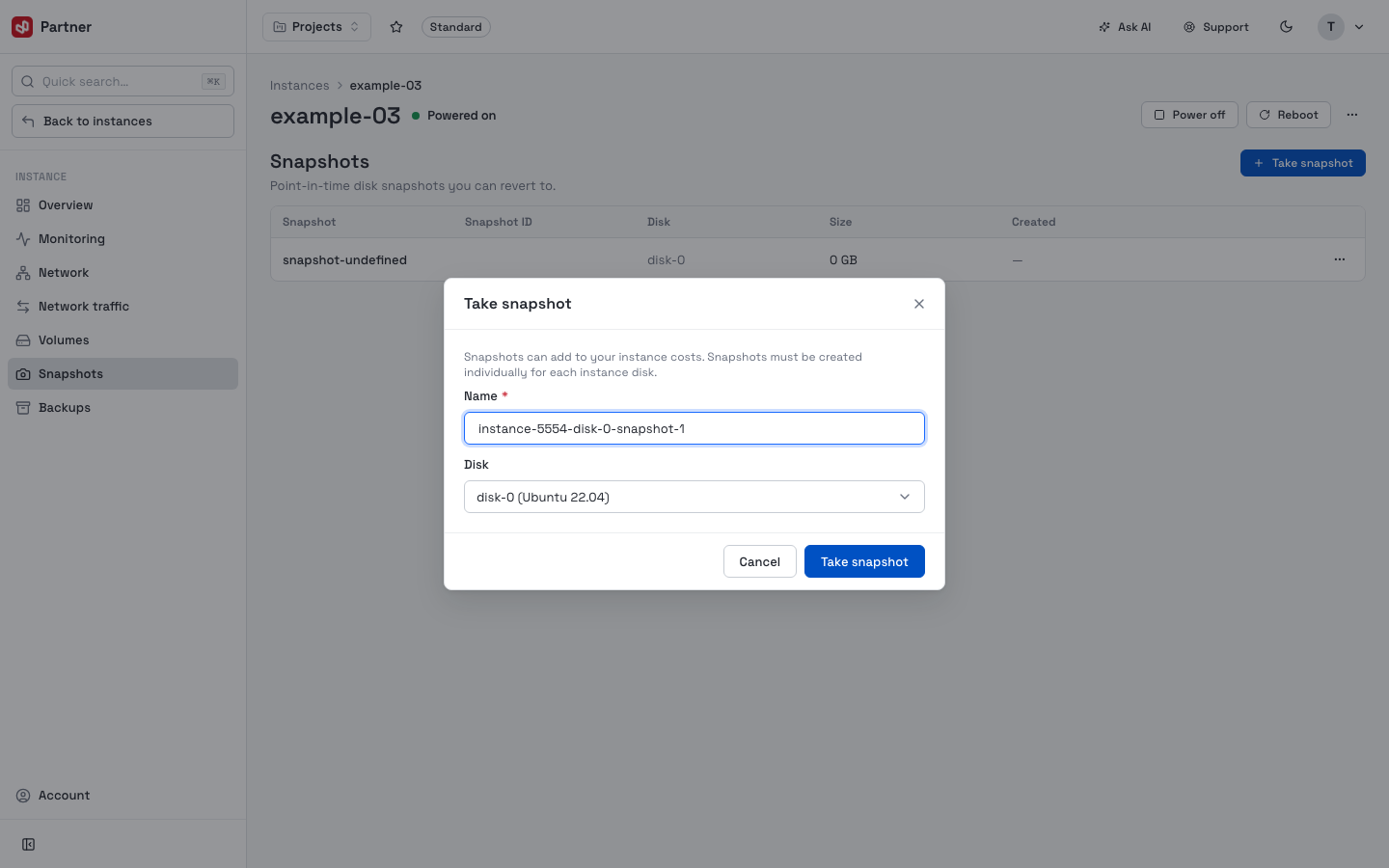The image size is (1389, 868).
Task: Open Account settings in sidebar
Action: pyautogui.click(x=123, y=796)
